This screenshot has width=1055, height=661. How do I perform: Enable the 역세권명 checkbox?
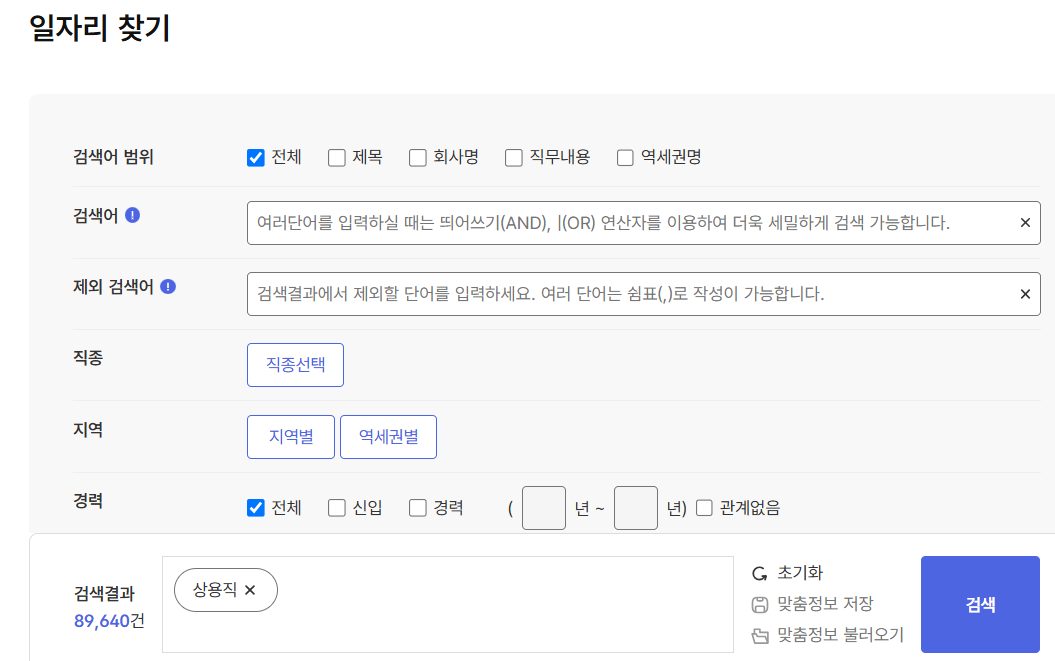[625, 158]
